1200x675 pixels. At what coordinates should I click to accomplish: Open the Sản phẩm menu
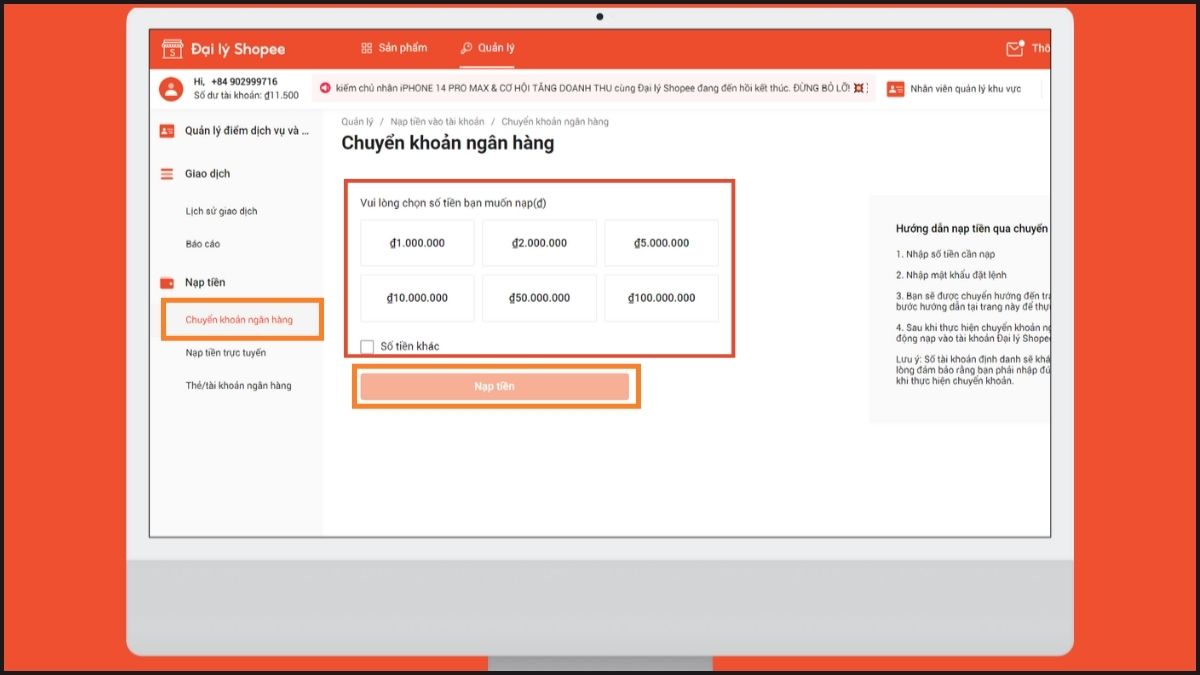click(393, 48)
